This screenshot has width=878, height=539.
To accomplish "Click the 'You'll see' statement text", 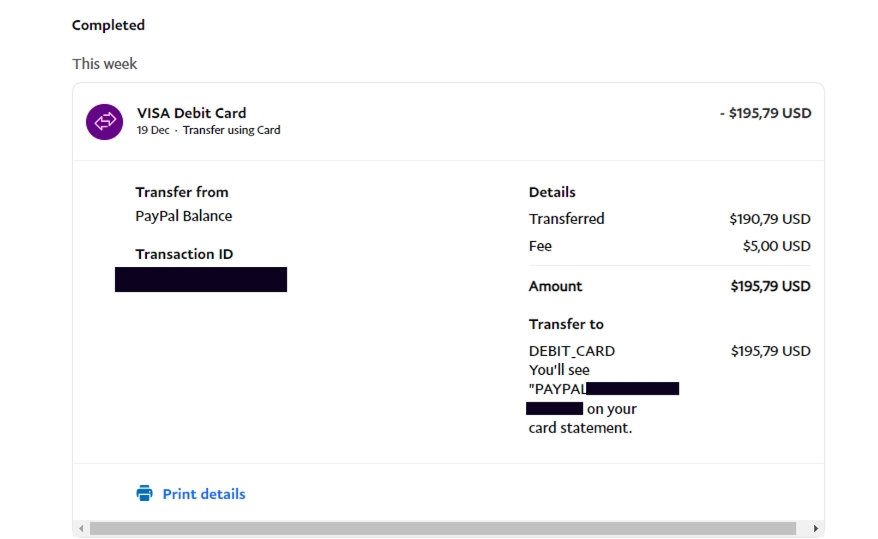I will pyautogui.click(x=559, y=370).
